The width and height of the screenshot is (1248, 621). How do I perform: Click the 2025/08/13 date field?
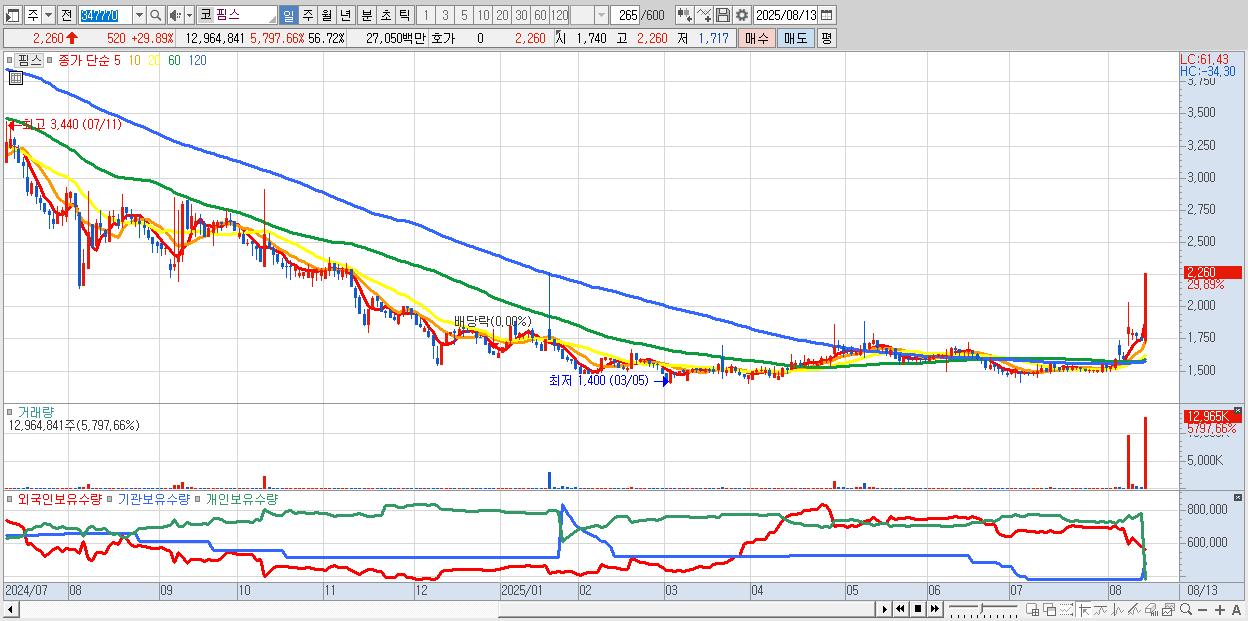(x=786, y=15)
